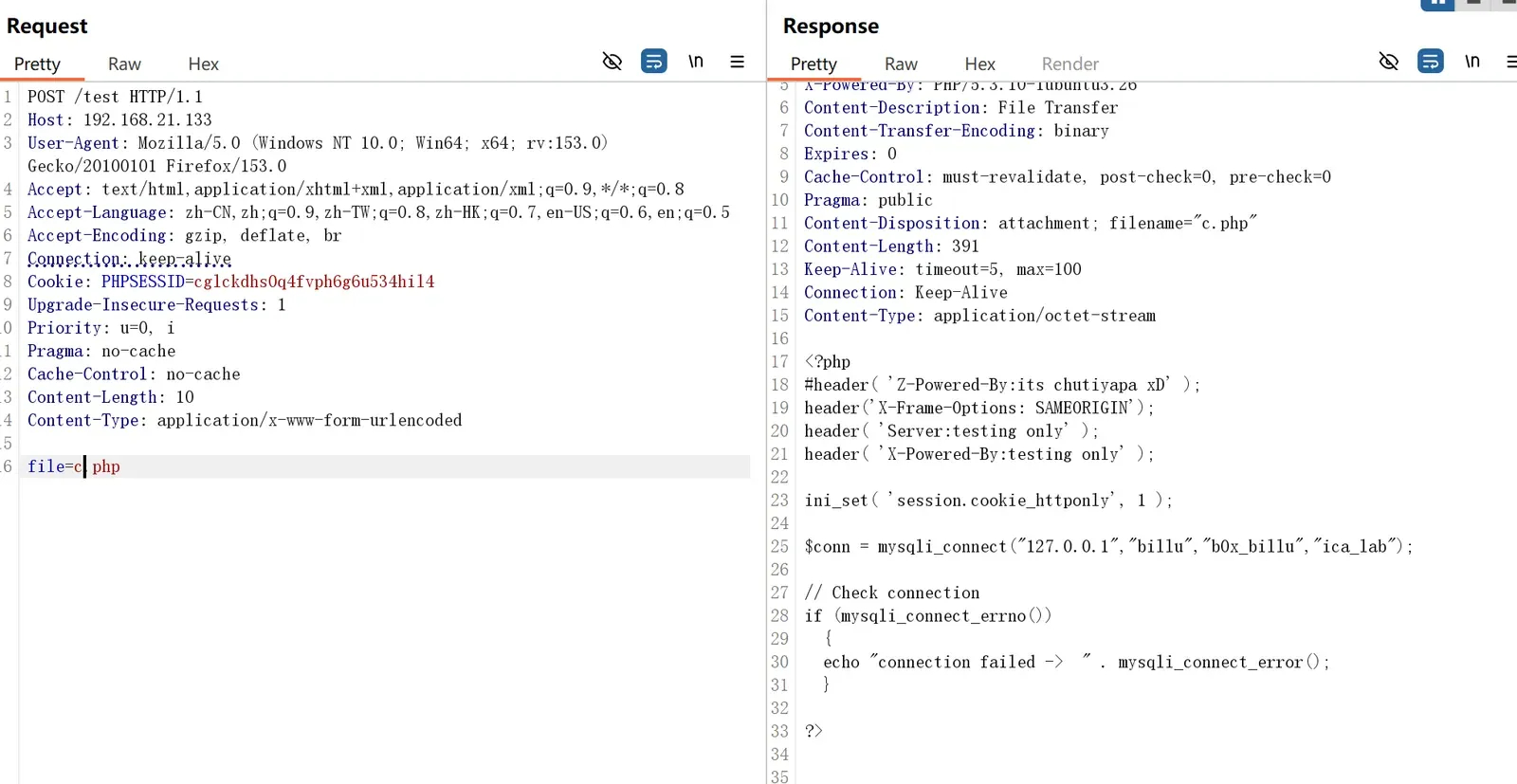Click the response 'Content-Length: 391' line
This screenshot has width=1517, height=784.
click(x=891, y=246)
